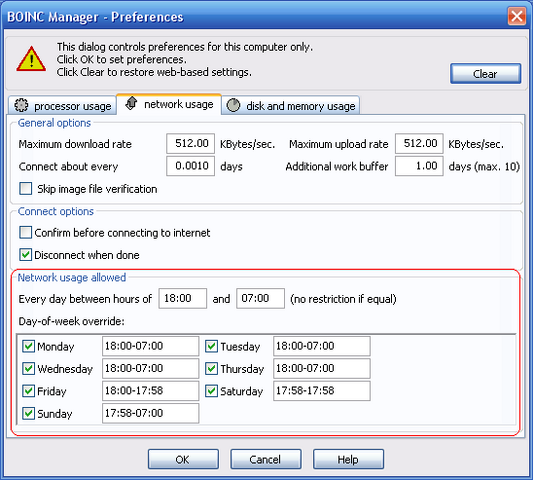Viewport: 534px width, 480px height.
Task: Disable the Thursday override checkbox
Action: [x=211, y=368]
